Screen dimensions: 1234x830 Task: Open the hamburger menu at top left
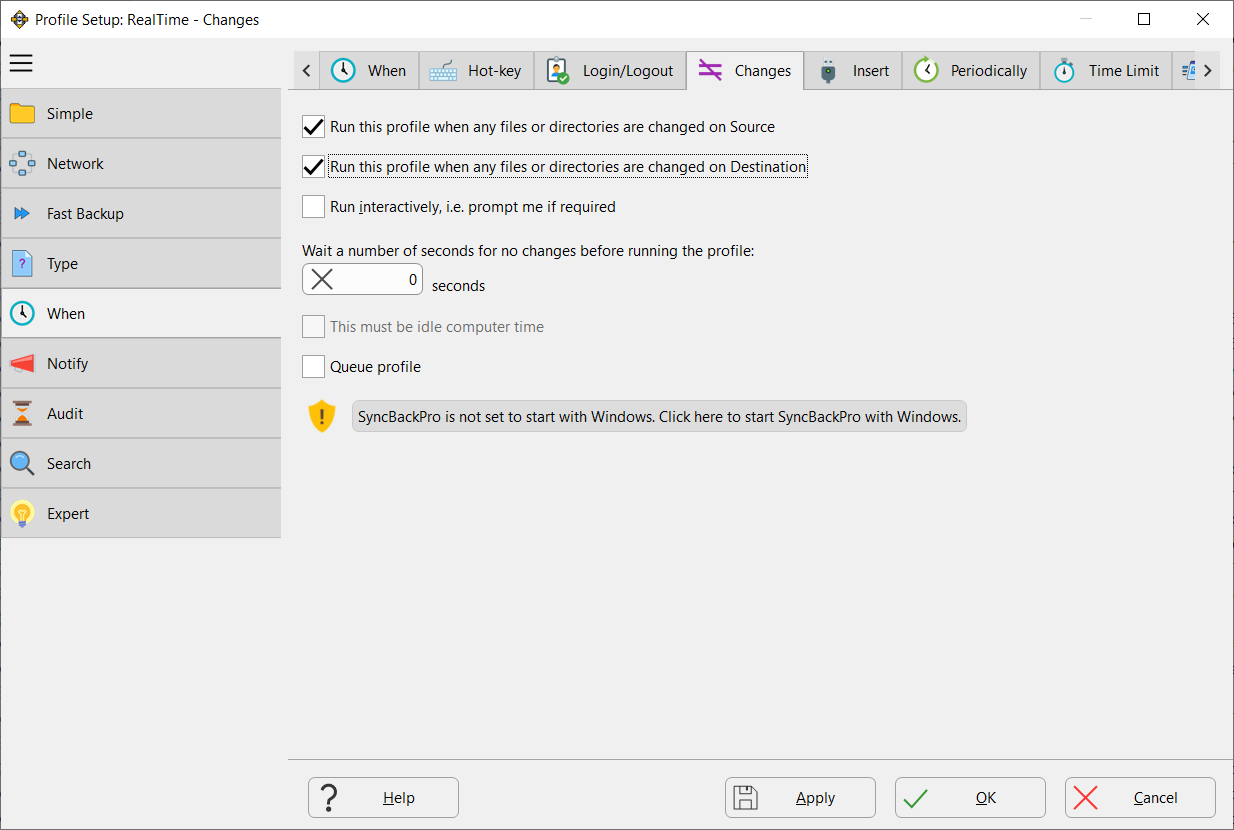click(x=21, y=64)
